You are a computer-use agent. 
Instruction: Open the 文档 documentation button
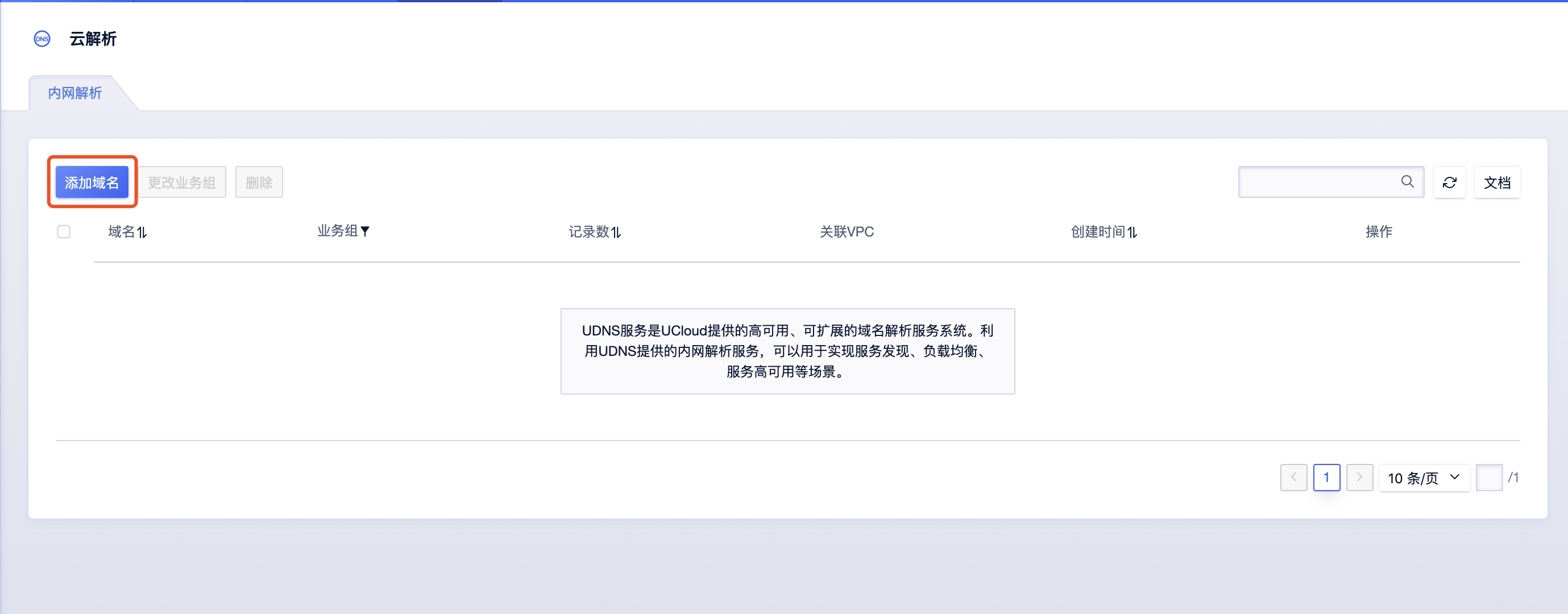click(x=1497, y=182)
